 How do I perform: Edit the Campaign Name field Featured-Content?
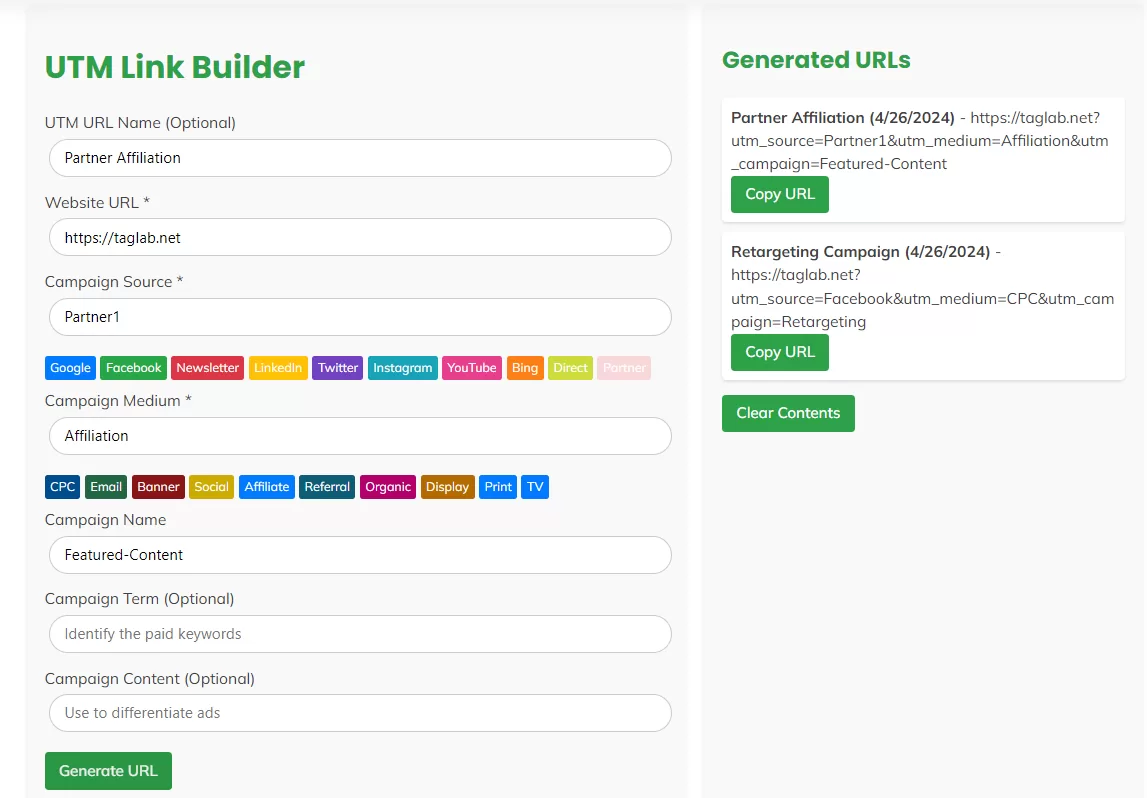click(360, 555)
